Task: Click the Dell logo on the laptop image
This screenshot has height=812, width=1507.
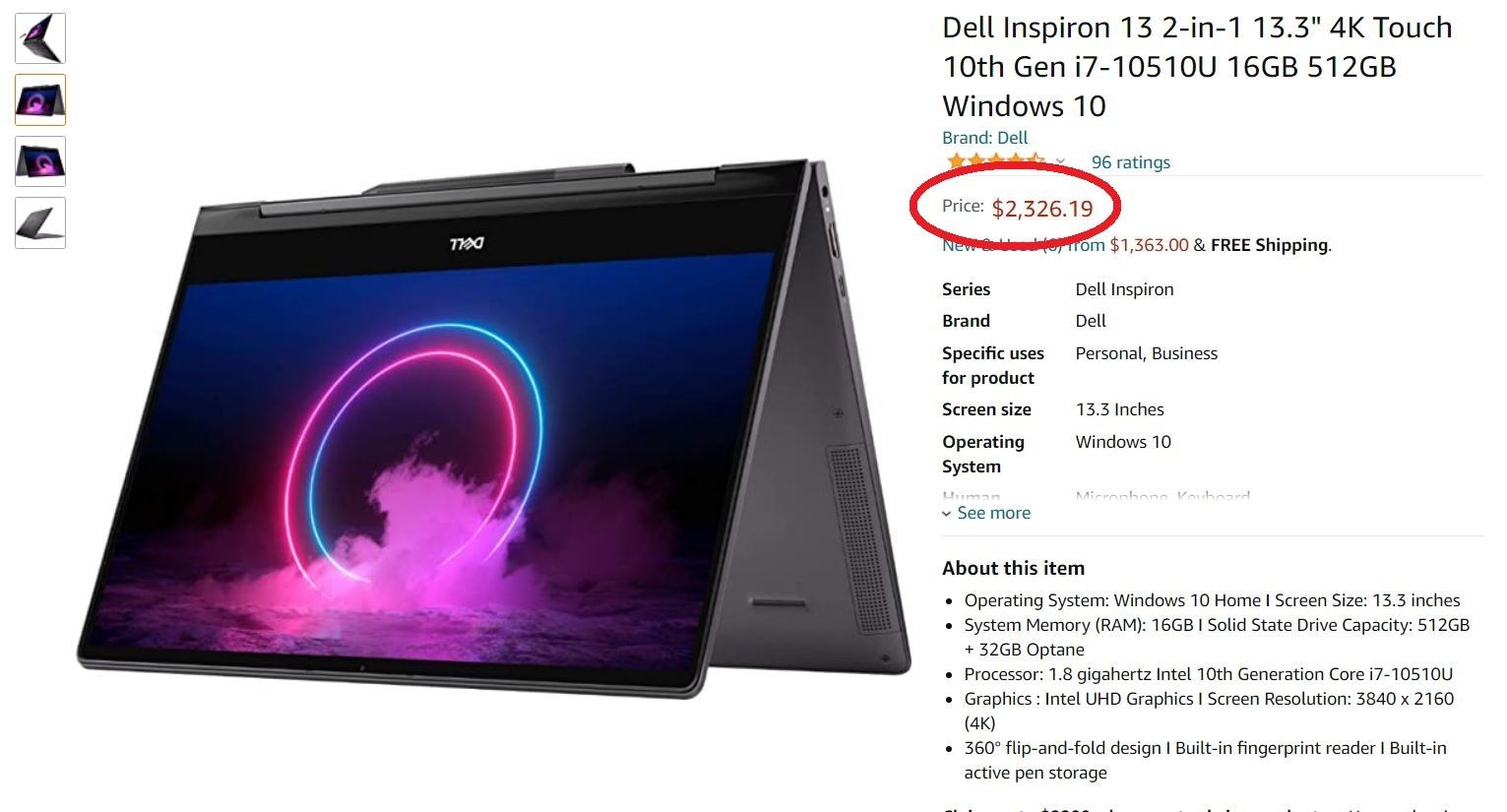Action: click(x=467, y=243)
